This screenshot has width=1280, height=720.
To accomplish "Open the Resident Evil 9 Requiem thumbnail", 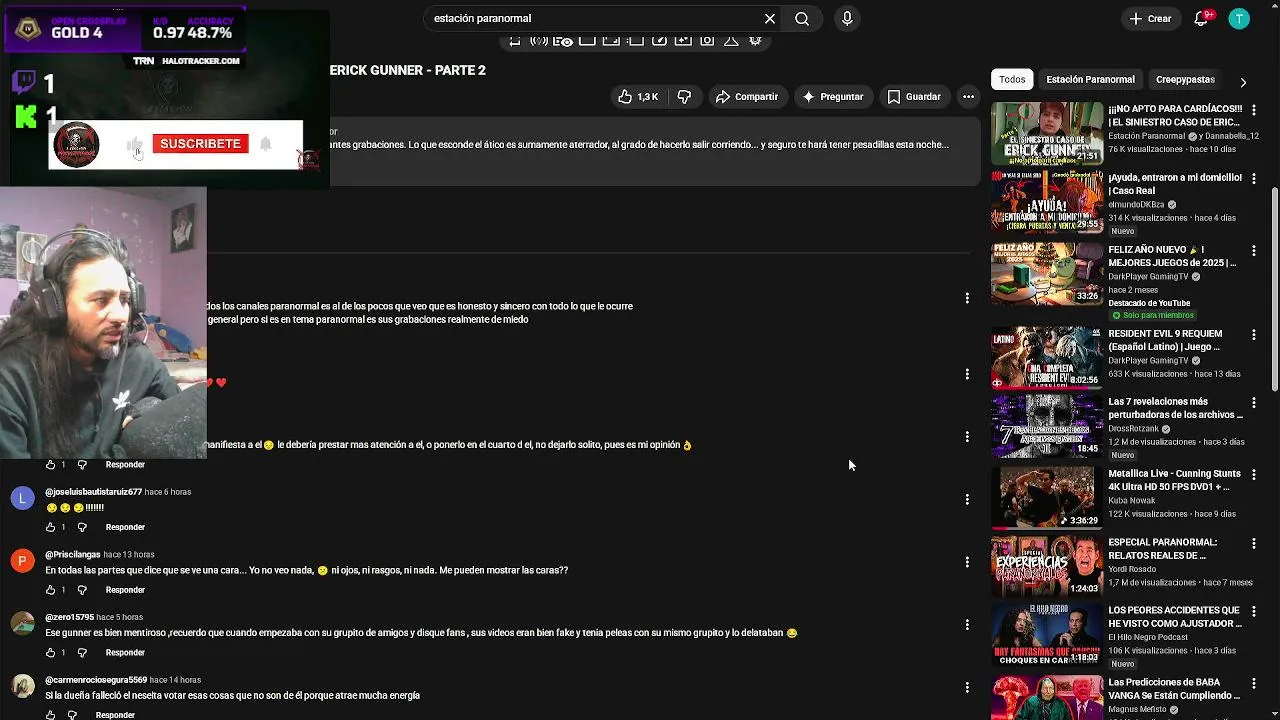I will pyautogui.click(x=1047, y=357).
